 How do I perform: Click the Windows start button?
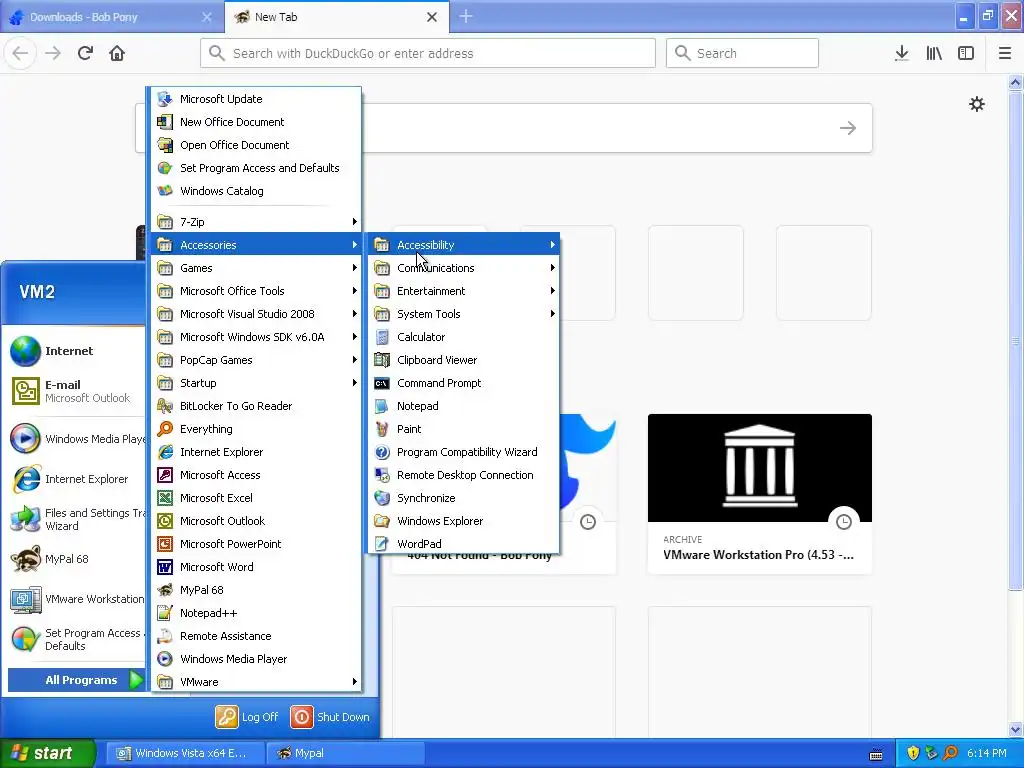[48, 753]
